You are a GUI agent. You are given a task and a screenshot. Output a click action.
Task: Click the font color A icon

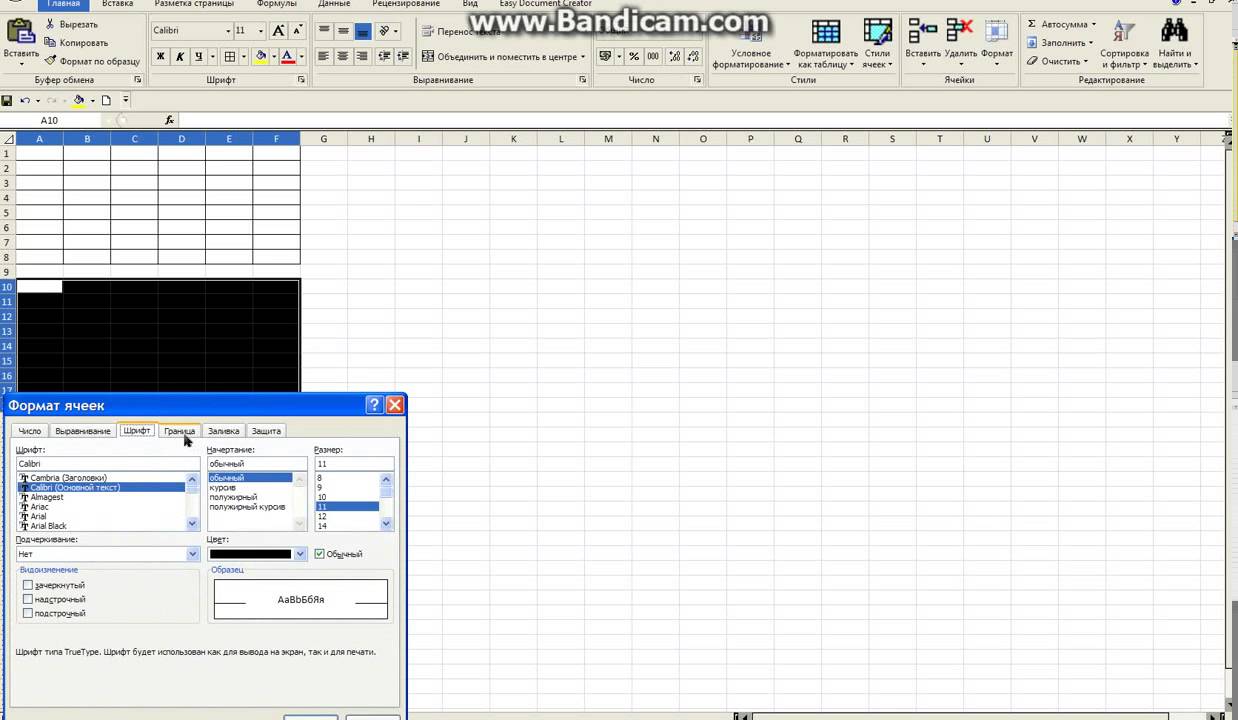pos(287,57)
